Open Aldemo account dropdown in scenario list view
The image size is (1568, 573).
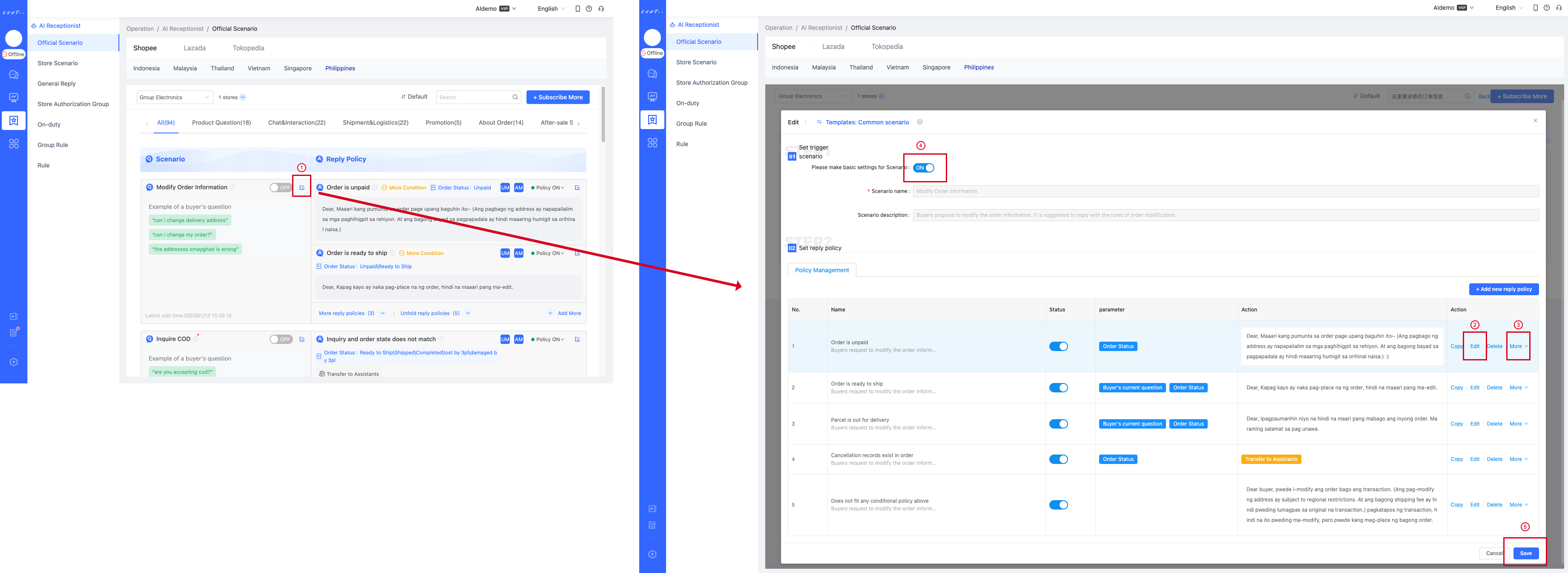tap(495, 9)
